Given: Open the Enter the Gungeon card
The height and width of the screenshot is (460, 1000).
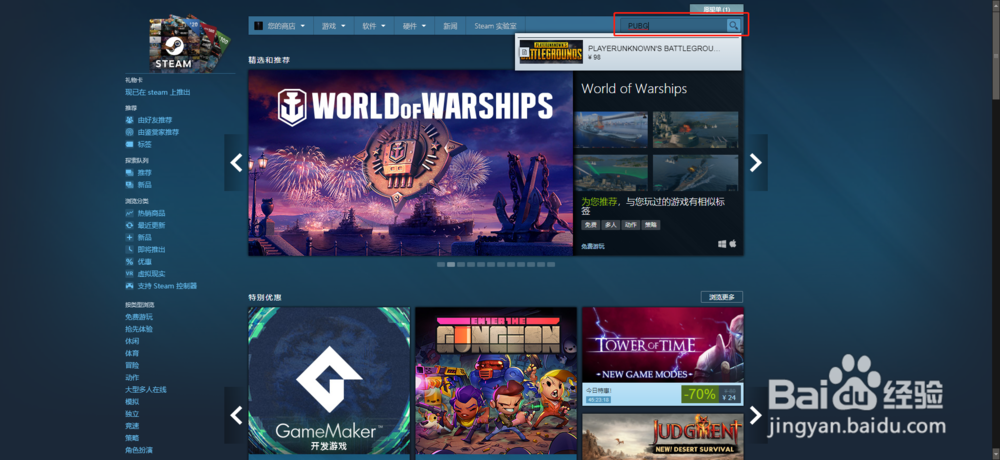Looking at the screenshot, I should point(496,383).
